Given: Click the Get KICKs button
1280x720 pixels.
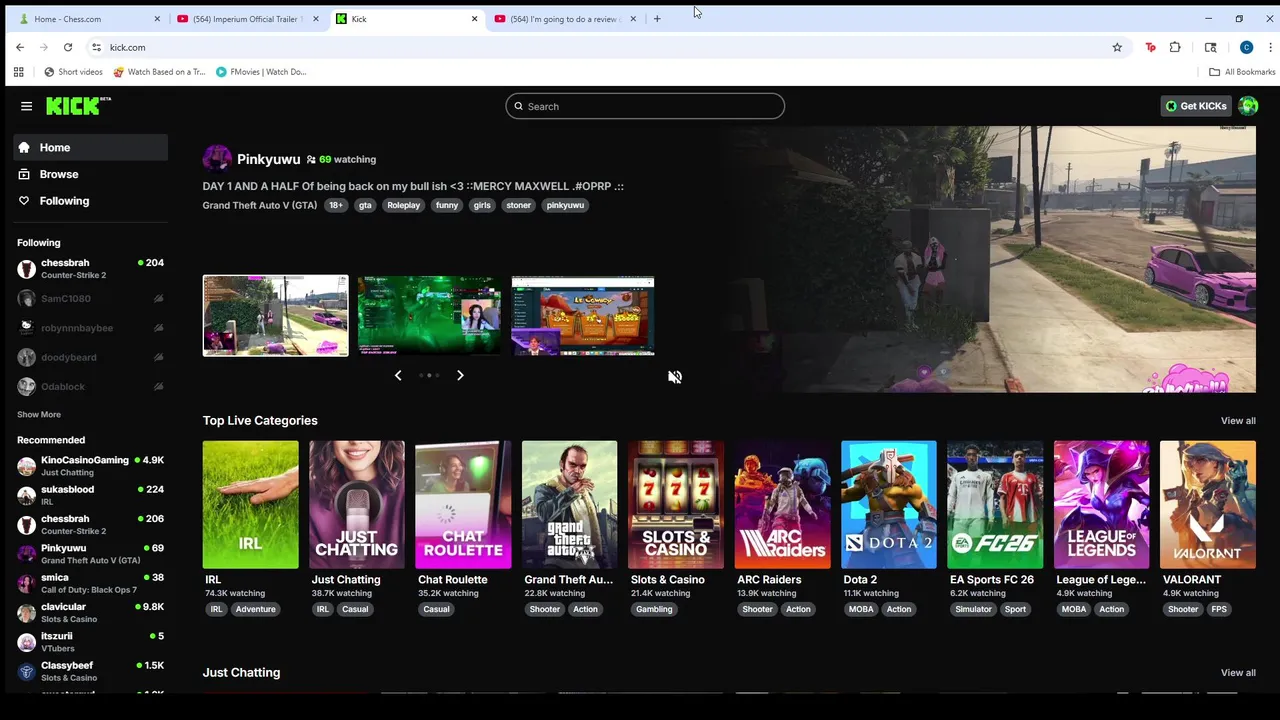Looking at the screenshot, I should click(x=1196, y=106).
